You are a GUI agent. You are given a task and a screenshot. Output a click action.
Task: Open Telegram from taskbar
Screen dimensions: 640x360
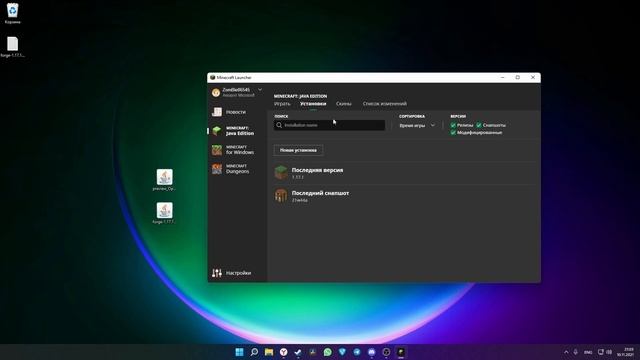point(357,352)
